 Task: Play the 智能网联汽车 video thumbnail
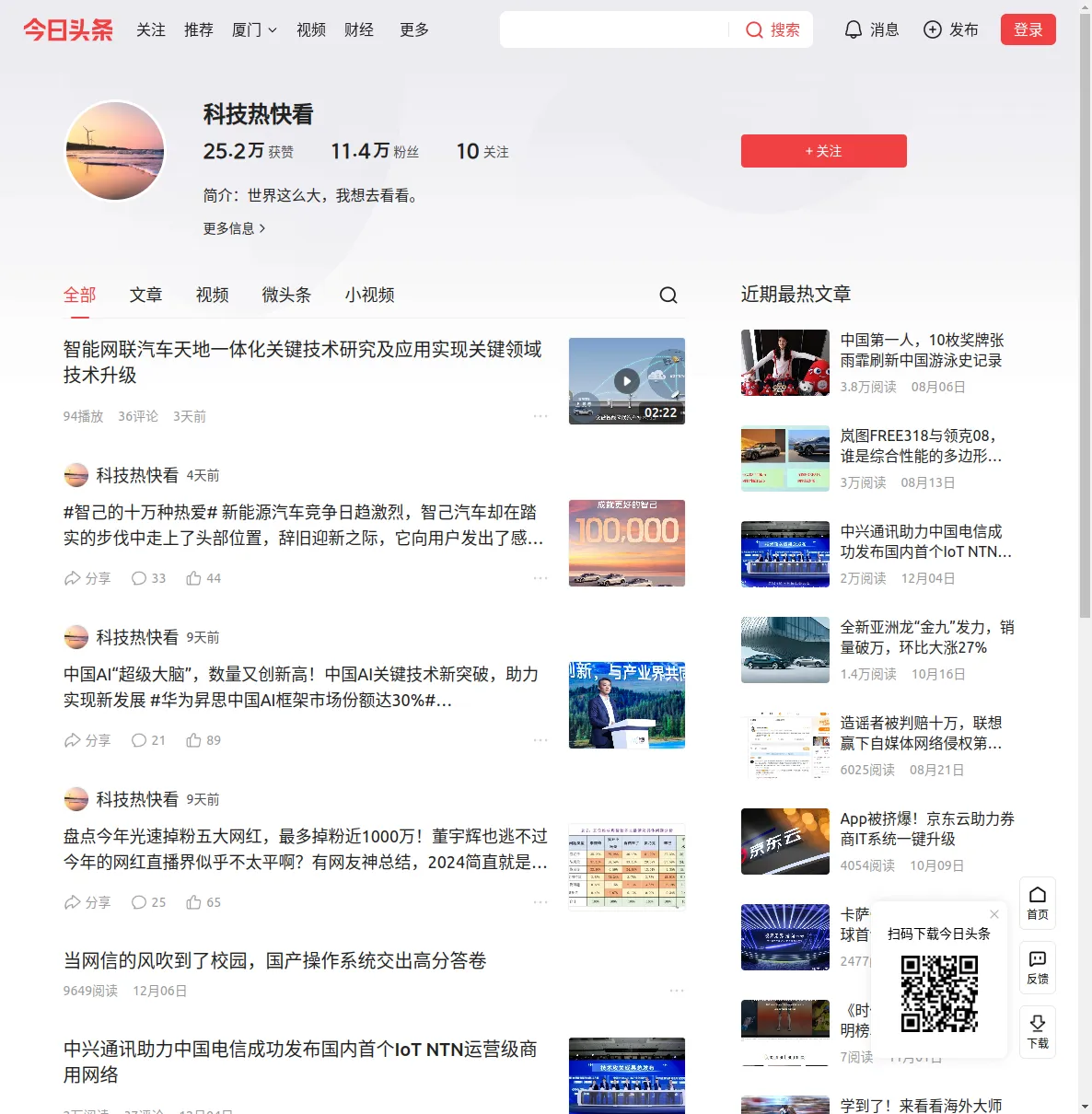(x=627, y=381)
